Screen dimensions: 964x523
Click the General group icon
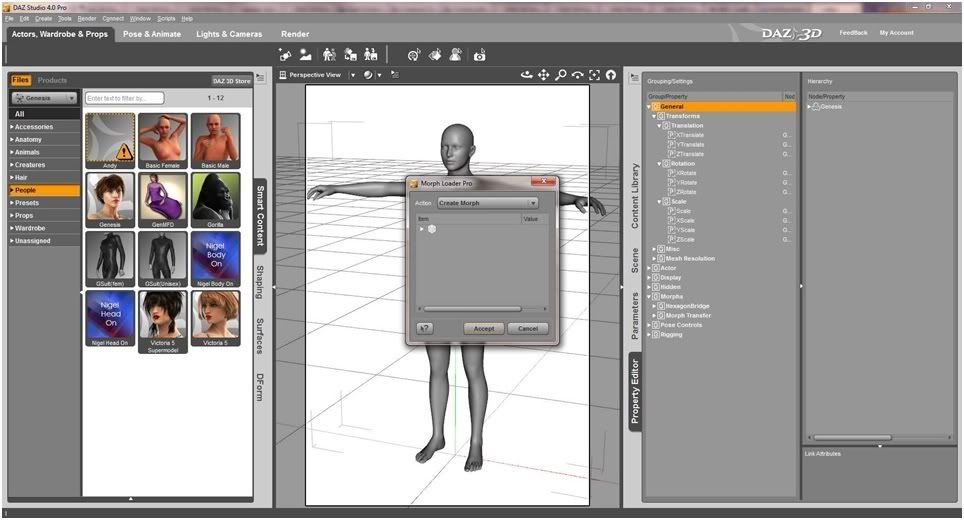coord(655,107)
